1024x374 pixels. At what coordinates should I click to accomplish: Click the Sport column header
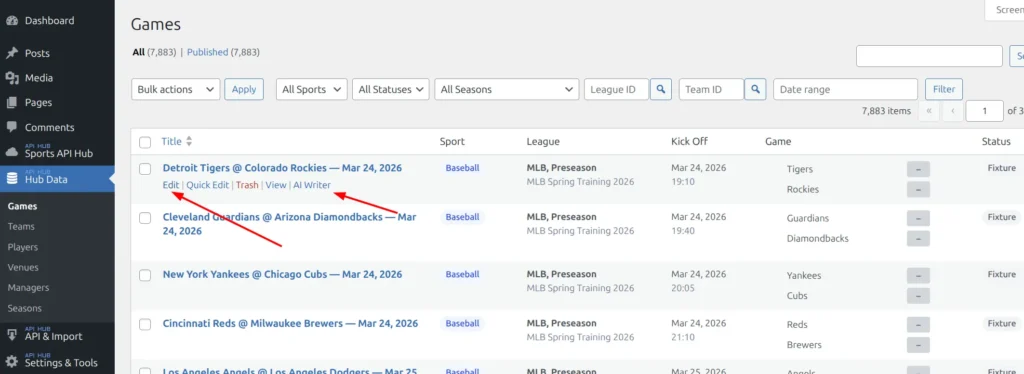coord(452,142)
